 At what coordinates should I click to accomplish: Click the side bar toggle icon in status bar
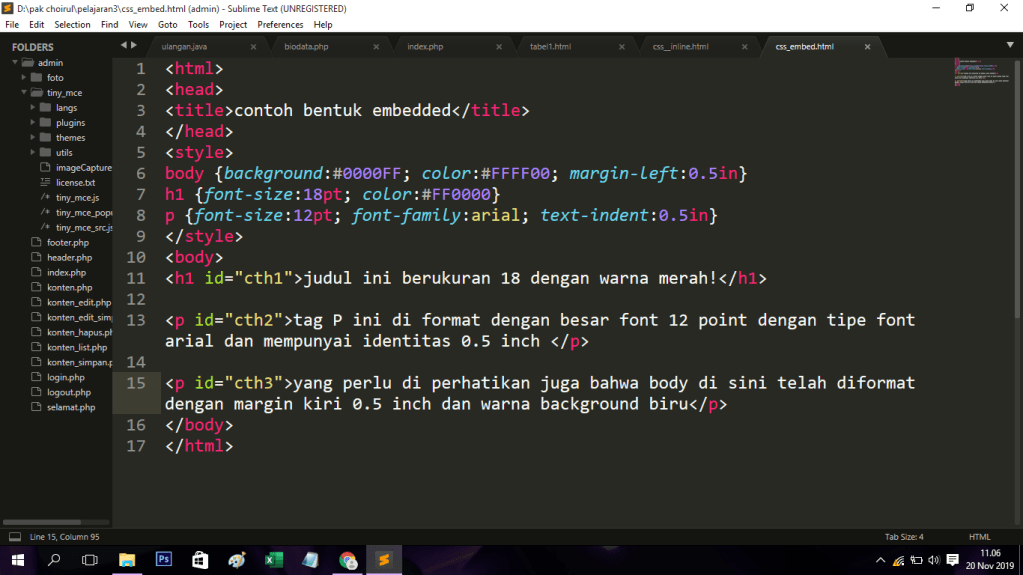14,537
